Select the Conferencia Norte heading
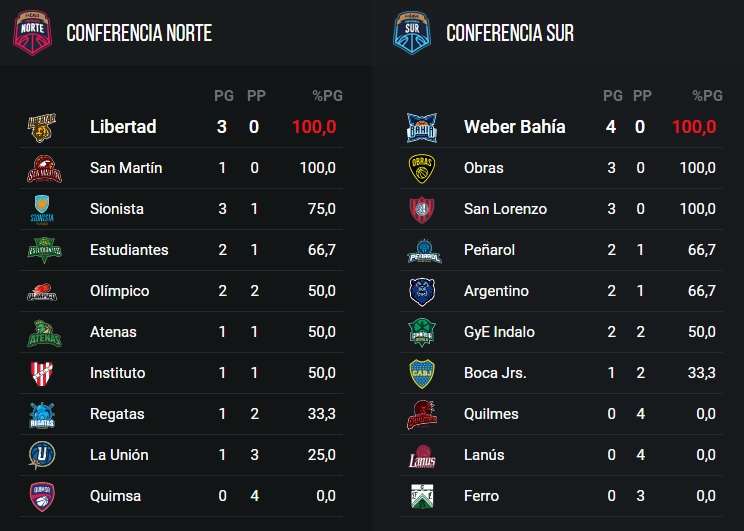Screen dimensions: 744x531 (139, 33)
